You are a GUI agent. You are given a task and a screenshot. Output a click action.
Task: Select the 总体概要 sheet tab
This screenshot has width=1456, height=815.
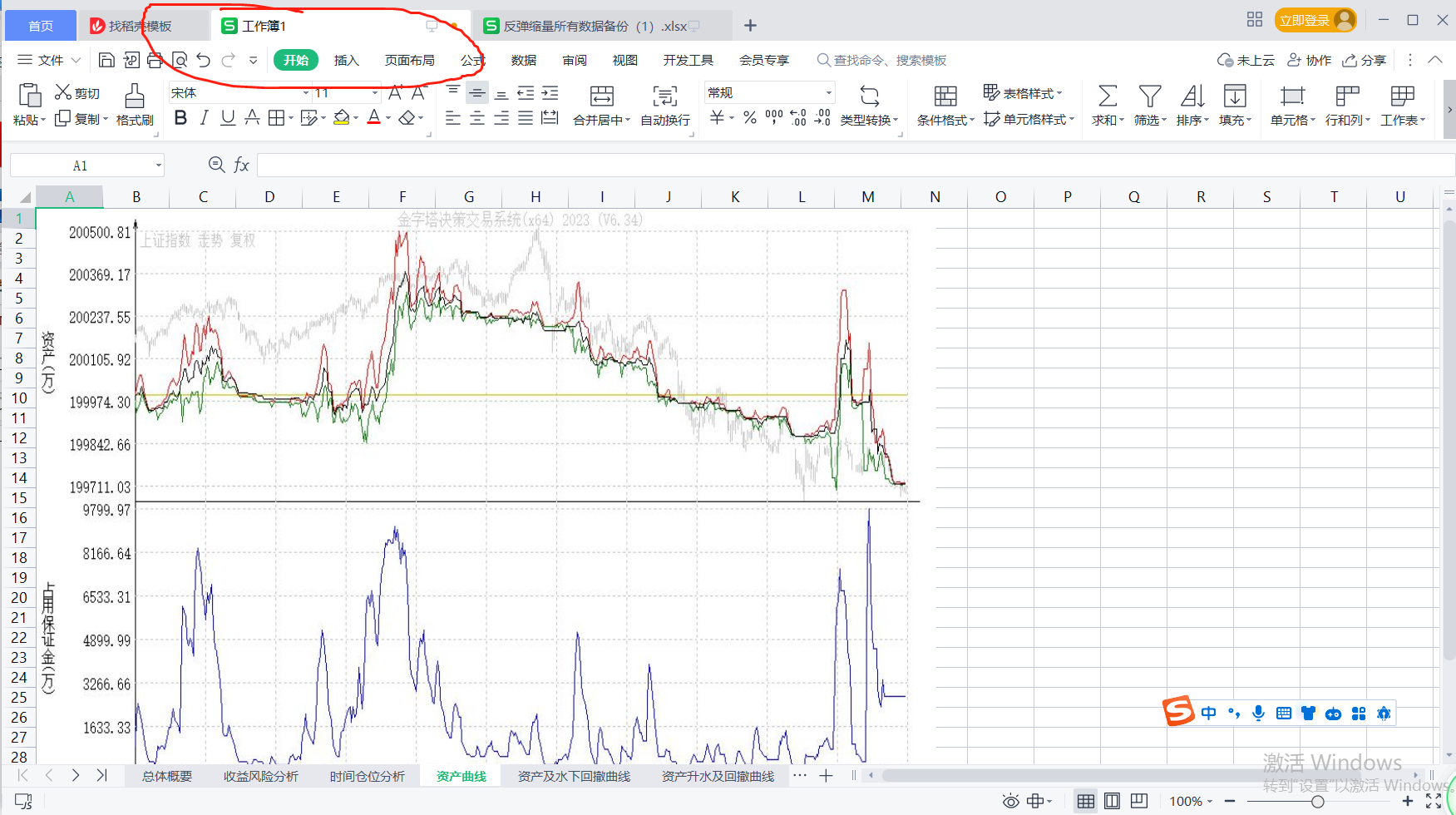pyautogui.click(x=167, y=776)
